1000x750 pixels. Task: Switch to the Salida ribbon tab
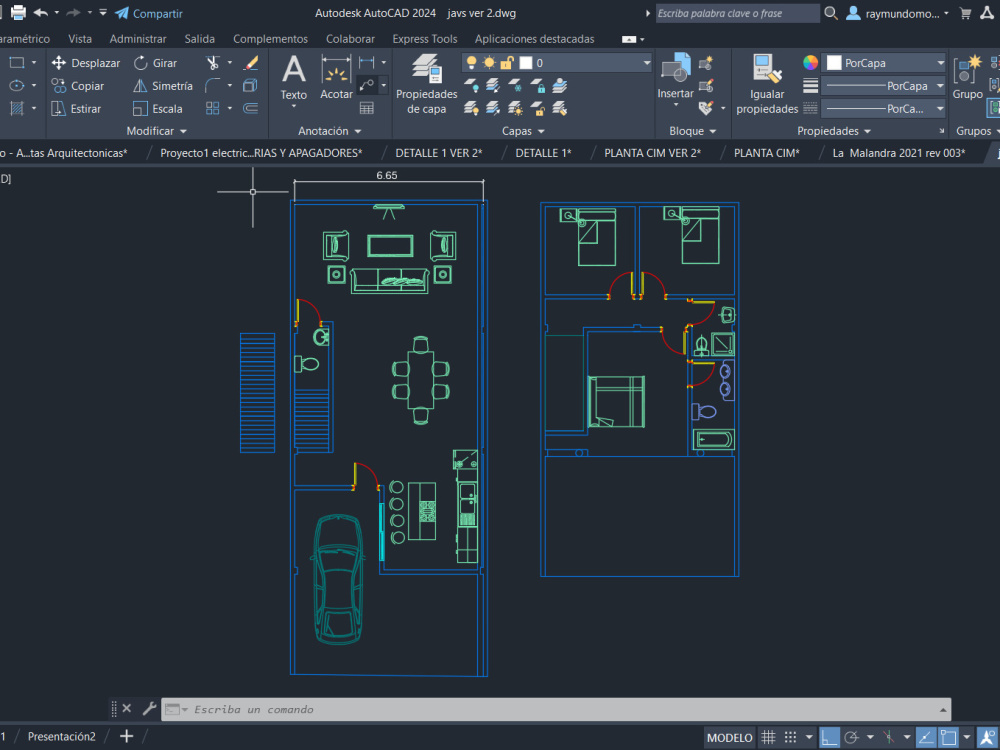pyautogui.click(x=200, y=39)
